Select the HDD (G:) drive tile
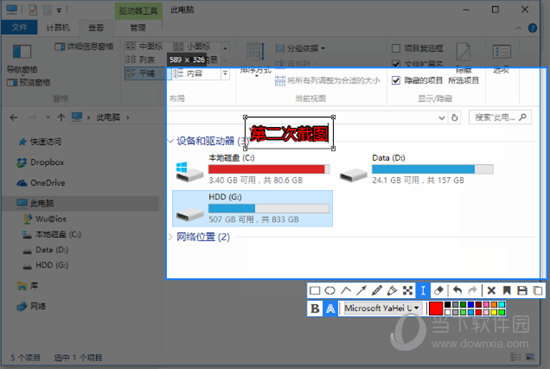The height and width of the screenshot is (369, 550). click(253, 208)
